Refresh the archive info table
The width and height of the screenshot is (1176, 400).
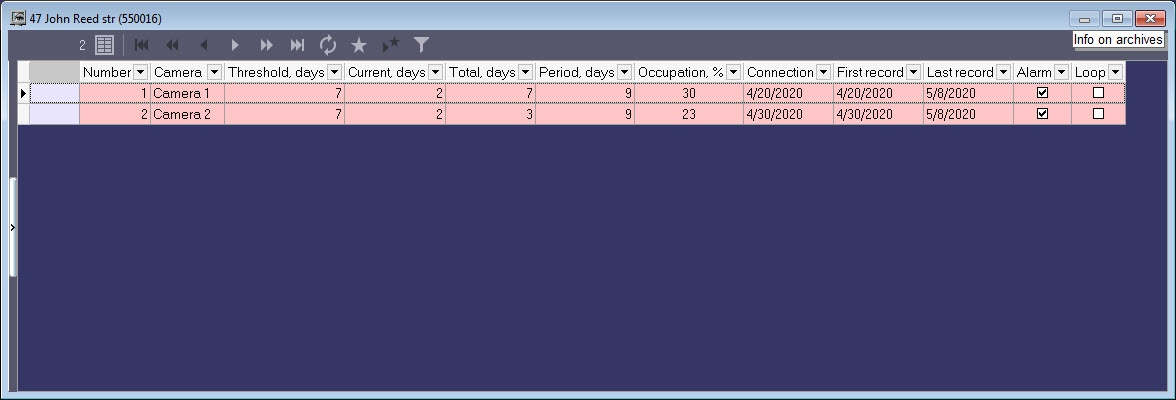(x=328, y=45)
